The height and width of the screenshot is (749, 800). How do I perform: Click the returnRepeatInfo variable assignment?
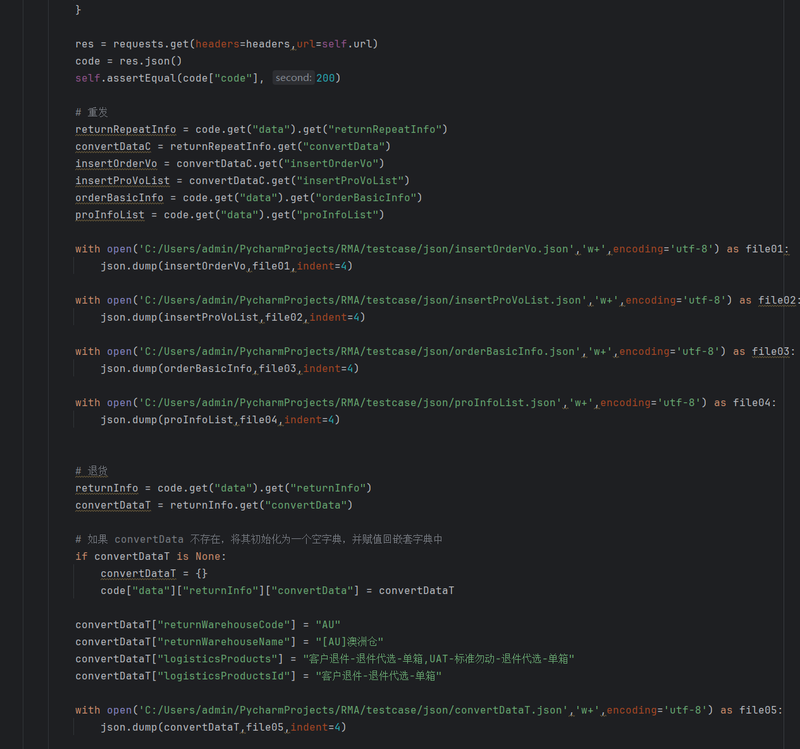[261, 129]
